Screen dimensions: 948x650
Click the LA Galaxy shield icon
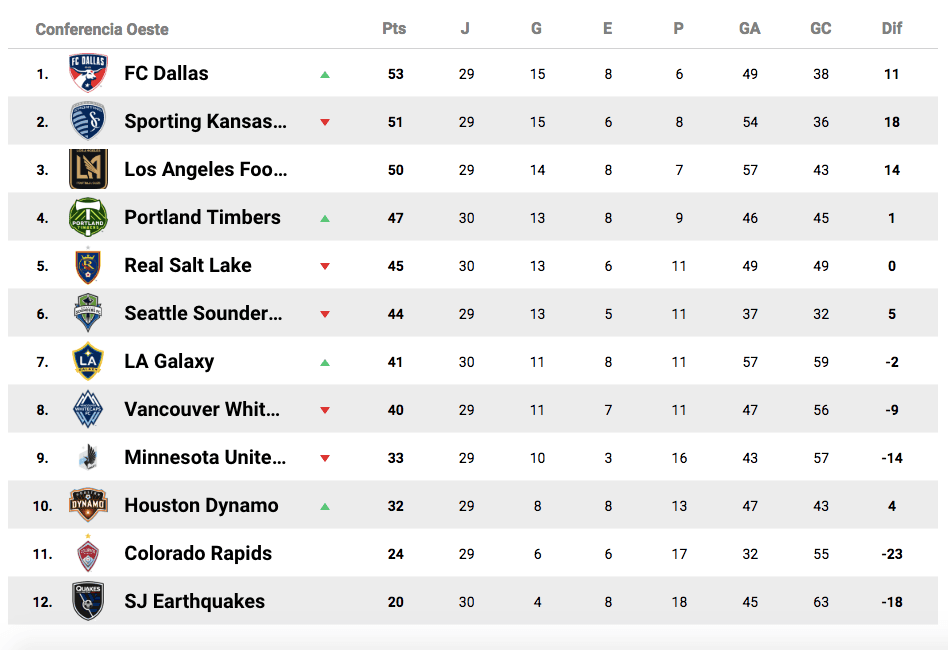[x=88, y=361]
